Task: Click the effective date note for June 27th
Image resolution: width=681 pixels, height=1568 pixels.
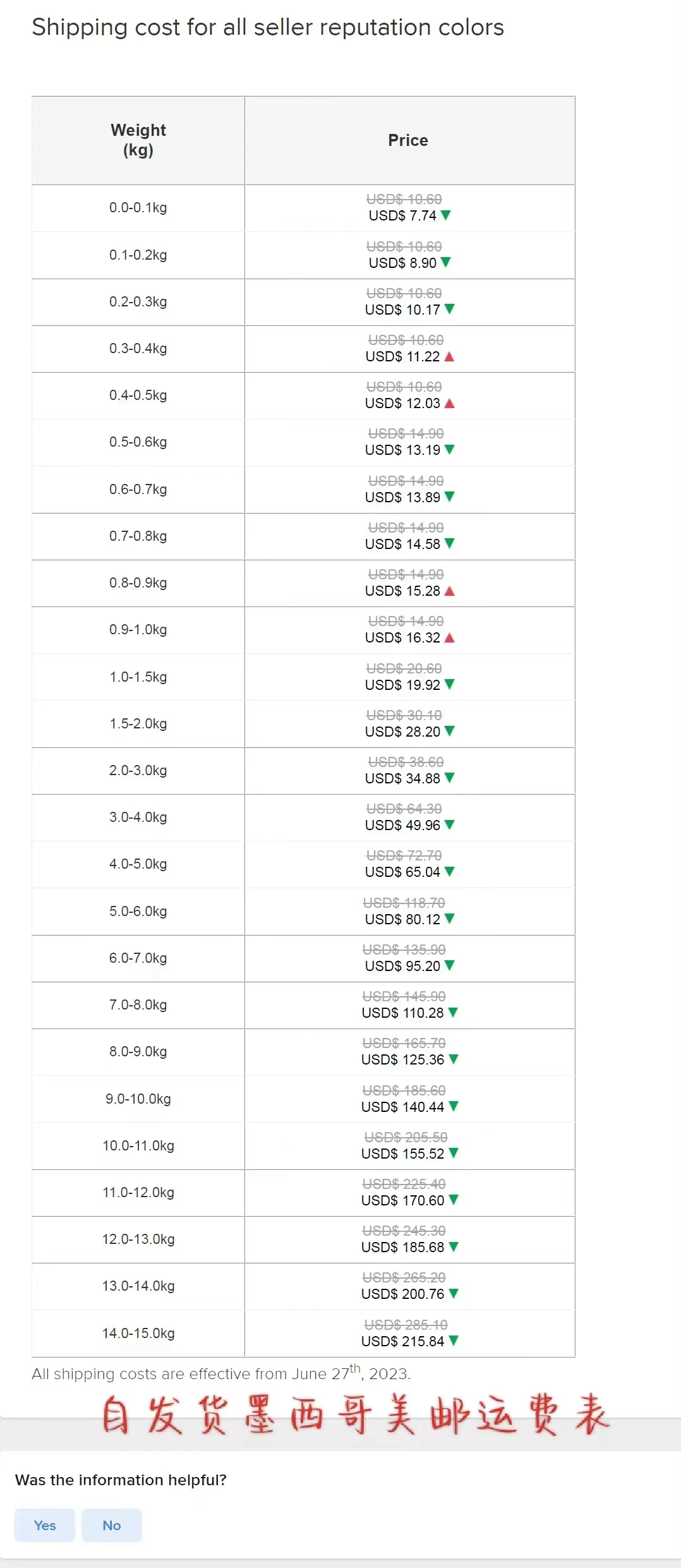Action: point(221,1373)
